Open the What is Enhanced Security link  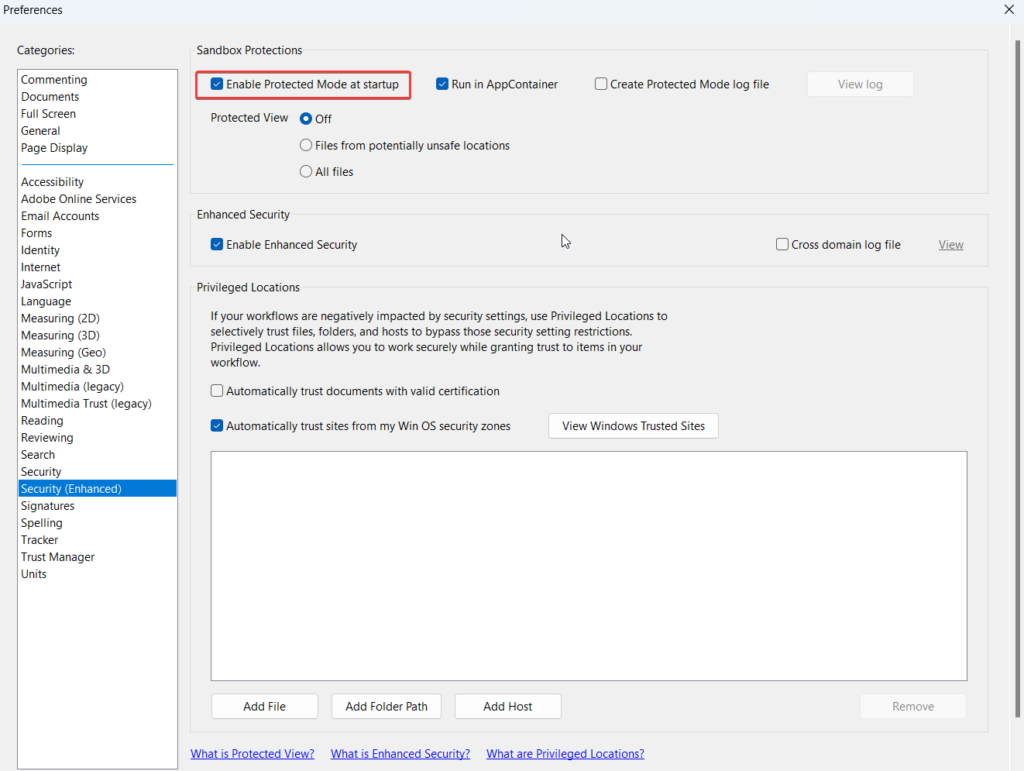coord(400,754)
